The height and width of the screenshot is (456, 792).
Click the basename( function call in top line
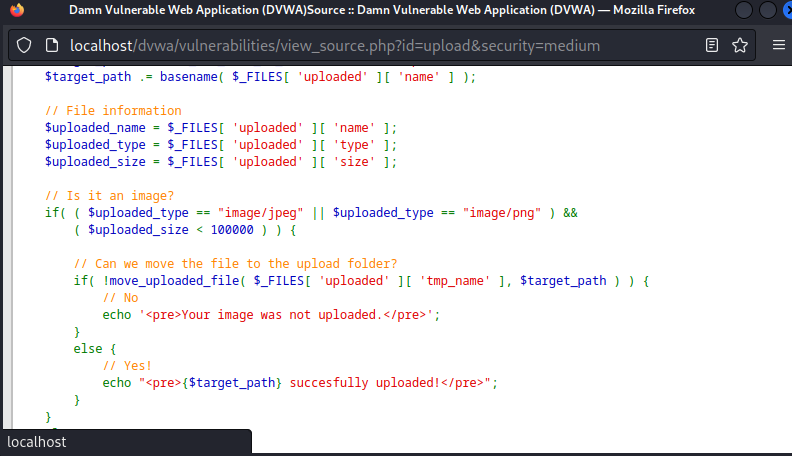coord(191,77)
